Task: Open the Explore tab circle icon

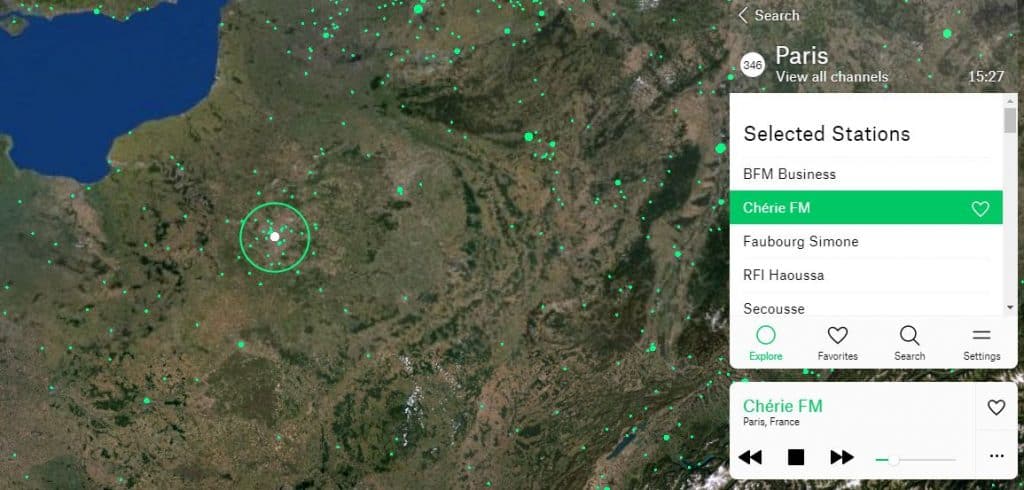Action: click(765, 336)
